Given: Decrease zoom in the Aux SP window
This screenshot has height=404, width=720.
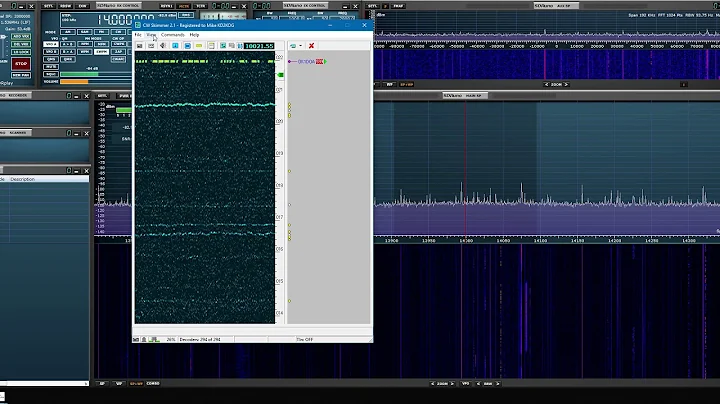Looking at the screenshot, I should tap(546, 84).
